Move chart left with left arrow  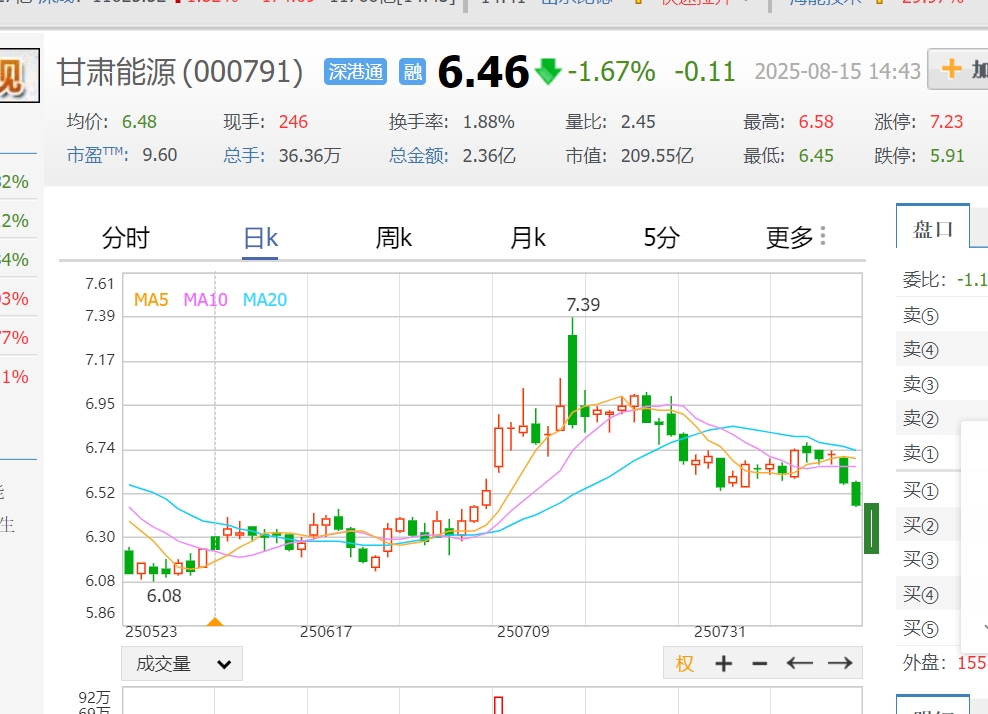[x=800, y=663]
